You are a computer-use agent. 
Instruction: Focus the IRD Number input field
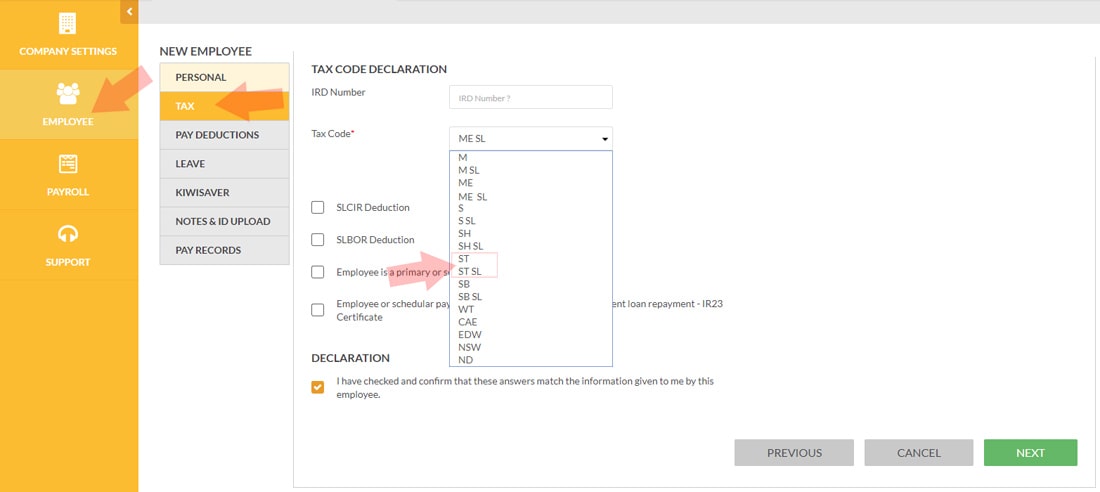[531, 98]
